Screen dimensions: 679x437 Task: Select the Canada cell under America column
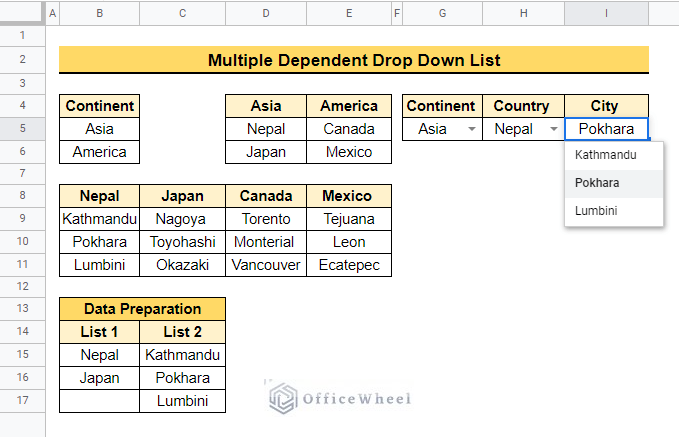pos(349,129)
